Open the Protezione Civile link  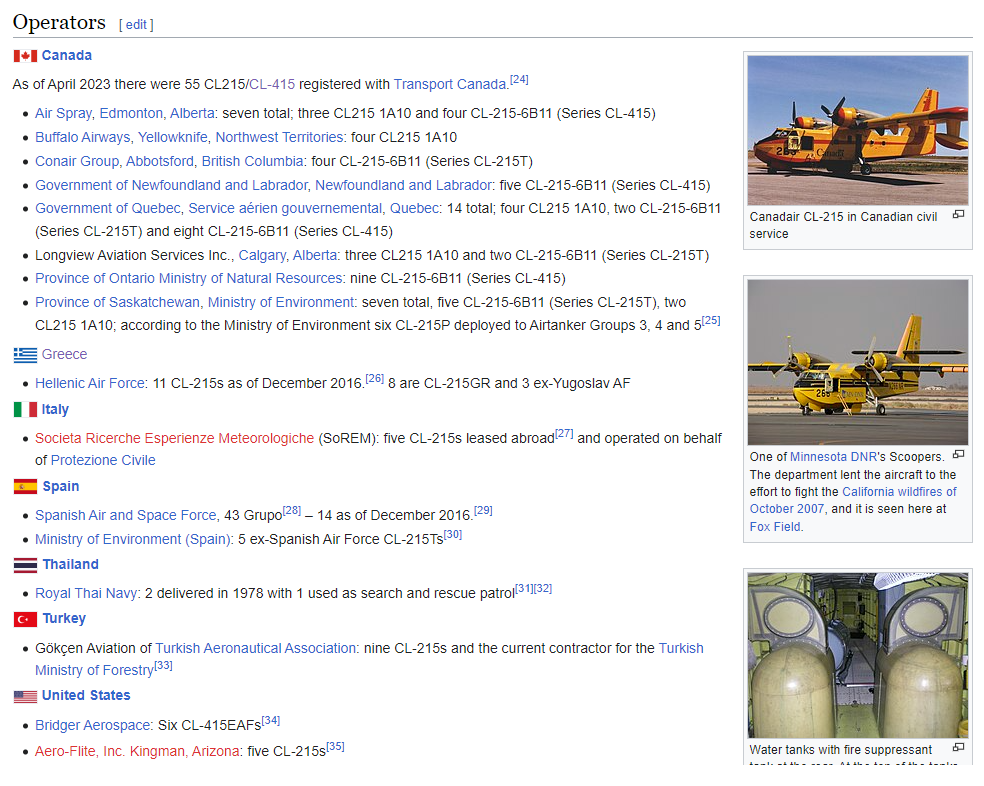click(103, 460)
